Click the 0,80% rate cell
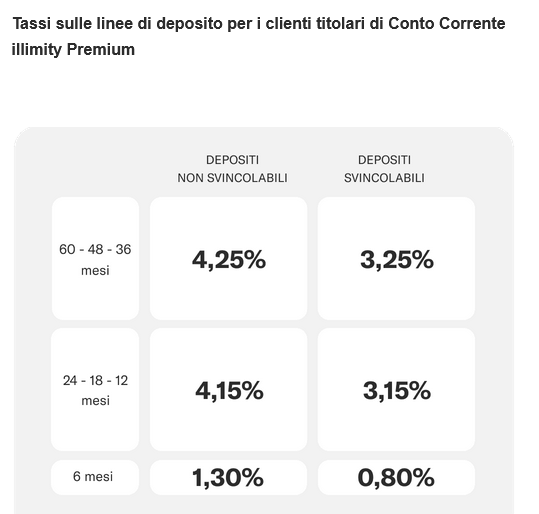539x514 pixels. pos(396,478)
